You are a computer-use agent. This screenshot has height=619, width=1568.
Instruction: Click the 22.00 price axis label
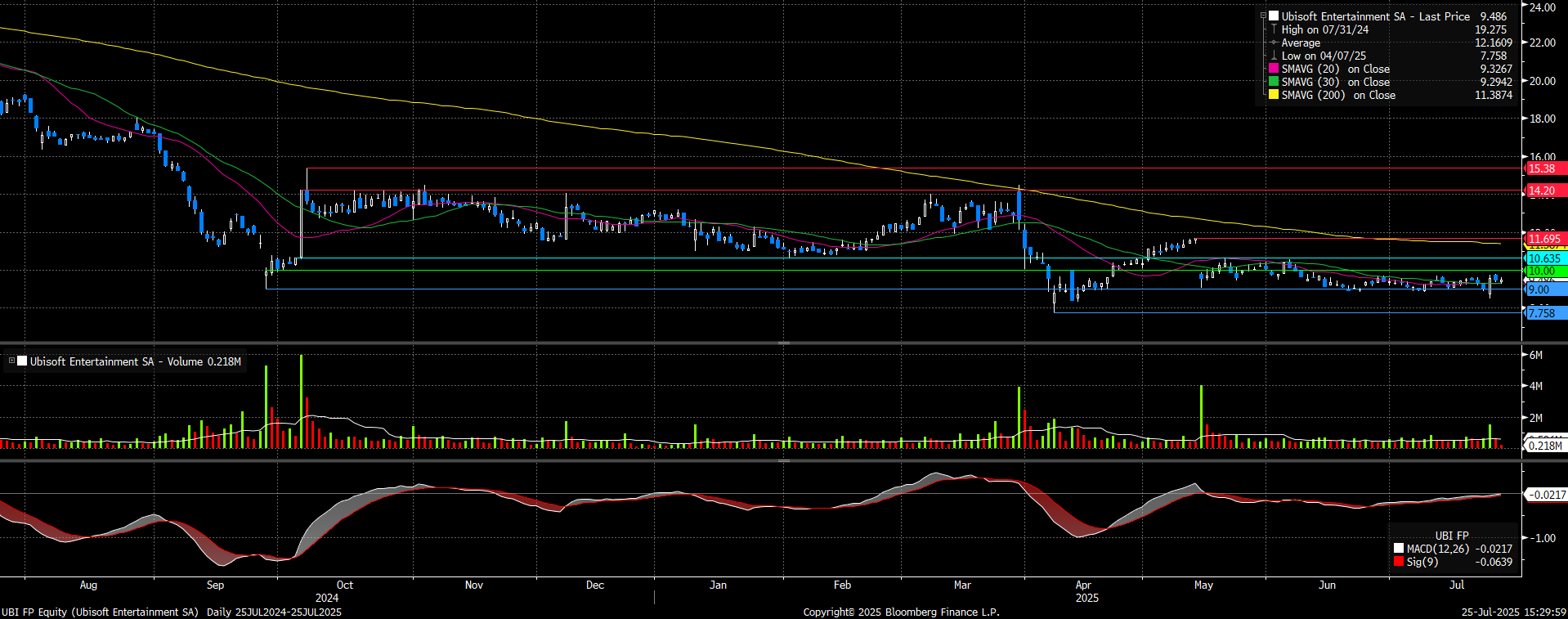[x=1543, y=43]
